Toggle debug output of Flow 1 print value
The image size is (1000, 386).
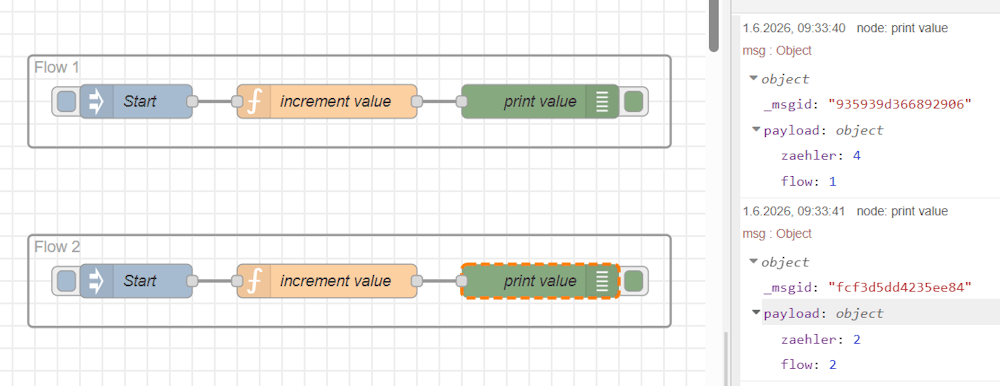pos(633,101)
